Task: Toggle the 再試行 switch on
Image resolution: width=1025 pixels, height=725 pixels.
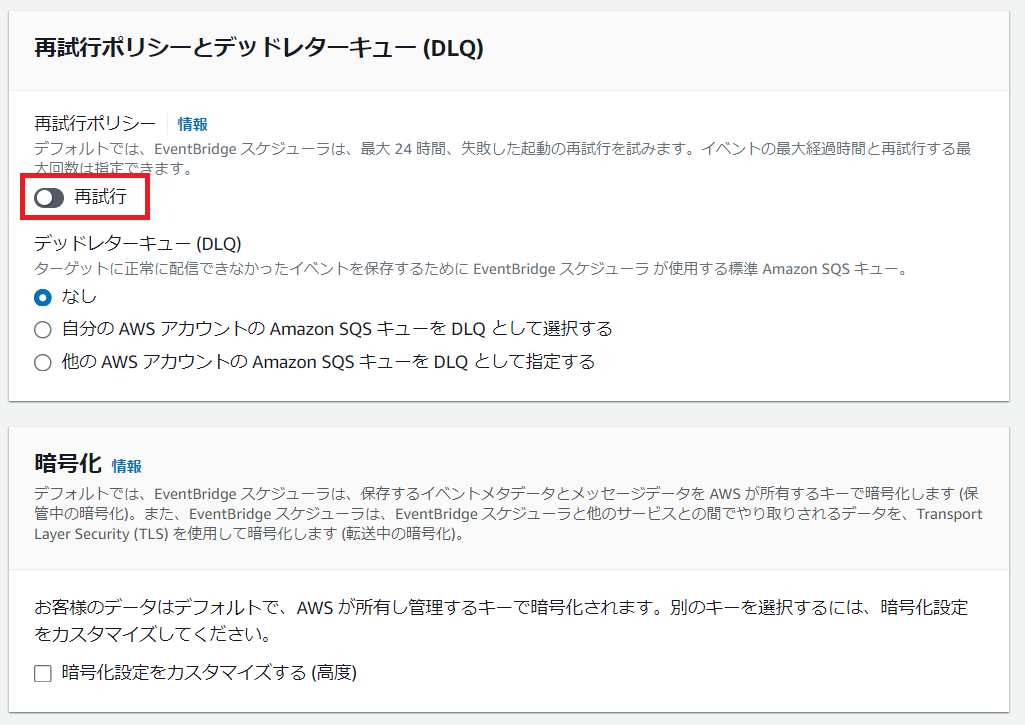Action: pos(48,198)
